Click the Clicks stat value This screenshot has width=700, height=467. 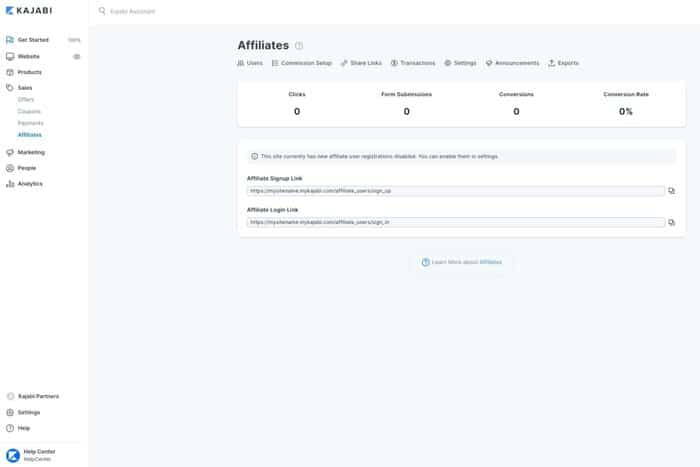(297, 111)
